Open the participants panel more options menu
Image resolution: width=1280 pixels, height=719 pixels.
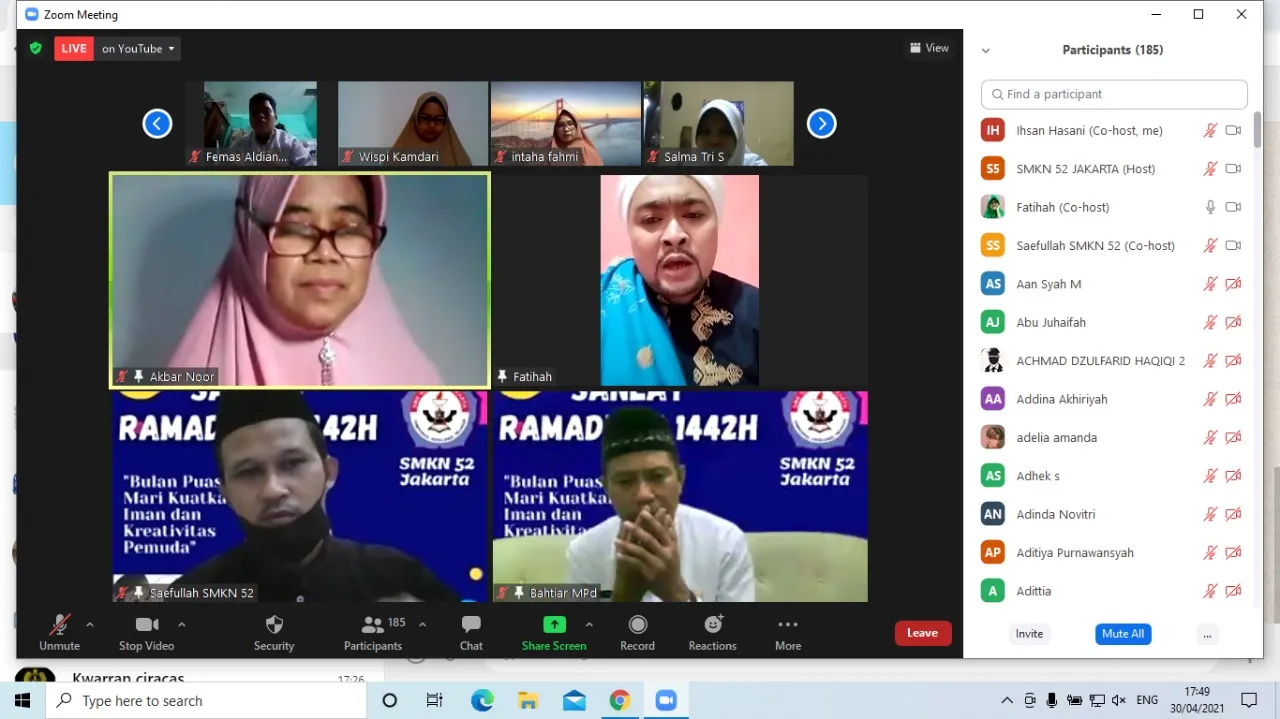pyautogui.click(x=1207, y=634)
